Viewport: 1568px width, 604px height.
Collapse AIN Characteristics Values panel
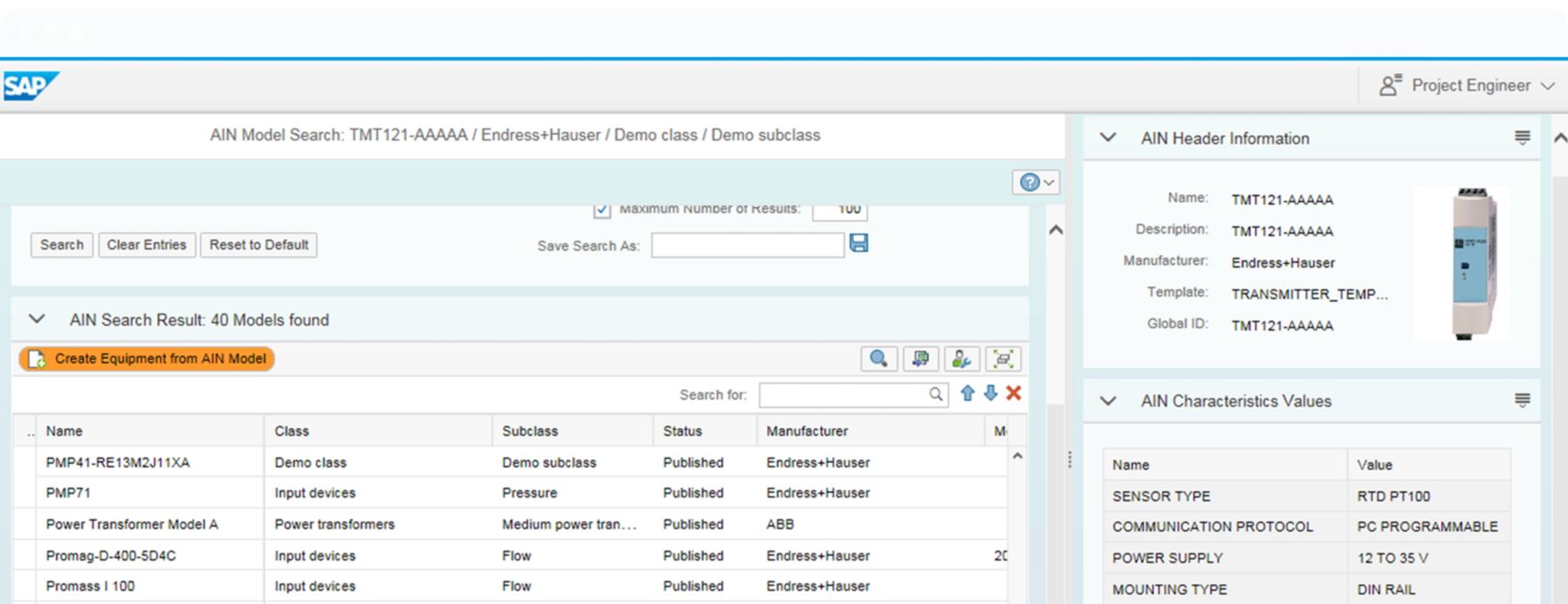pos(1108,401)
